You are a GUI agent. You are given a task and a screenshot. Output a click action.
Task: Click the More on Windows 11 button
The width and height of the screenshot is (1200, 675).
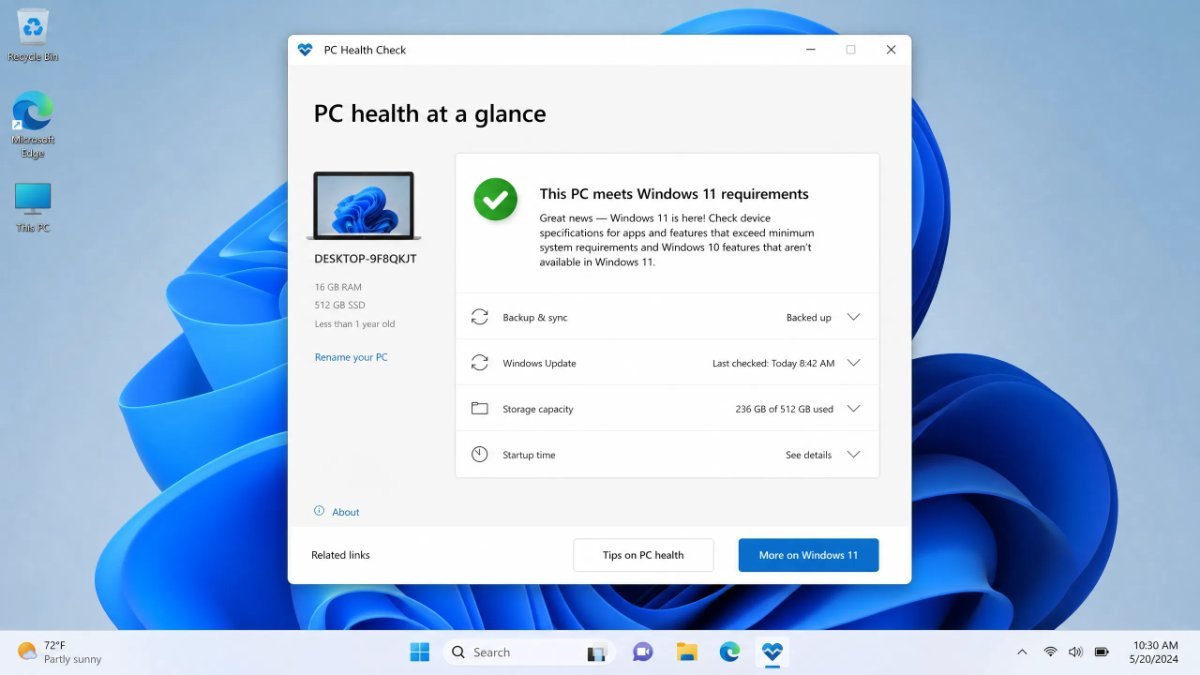pyautogui.click(x=808, y=555)
